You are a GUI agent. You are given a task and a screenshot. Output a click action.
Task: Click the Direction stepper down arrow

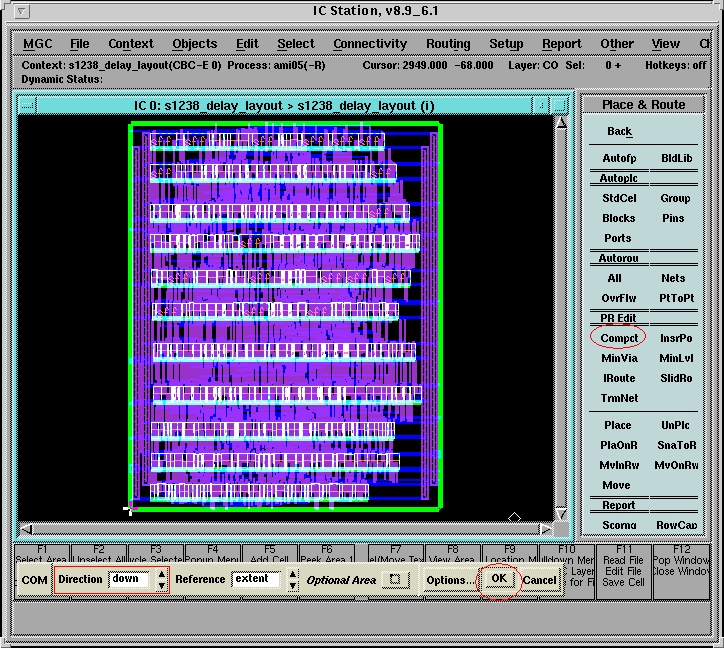[x=162, y=586]
